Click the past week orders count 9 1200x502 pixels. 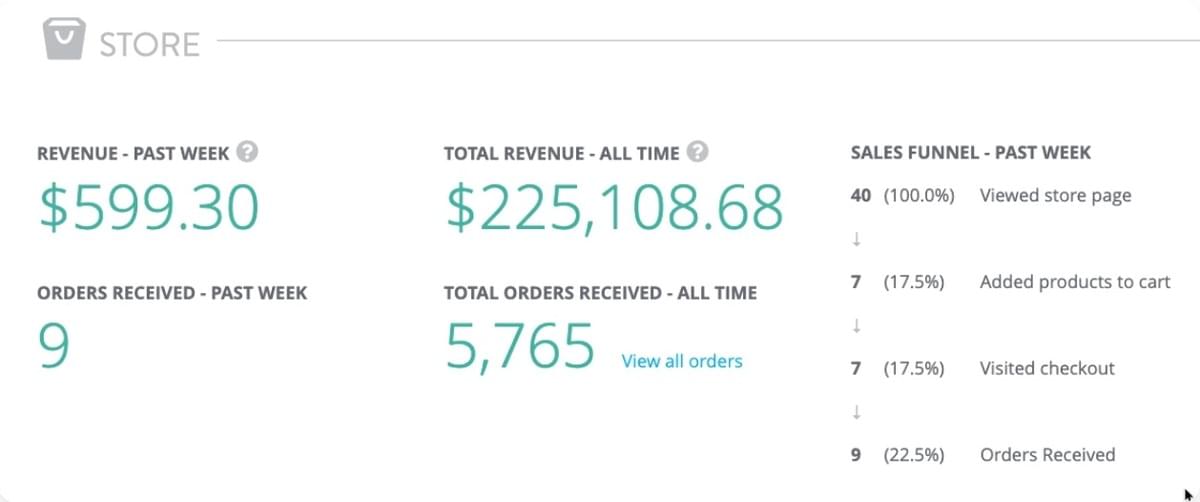pyautogui.click(x=54, y=347)
